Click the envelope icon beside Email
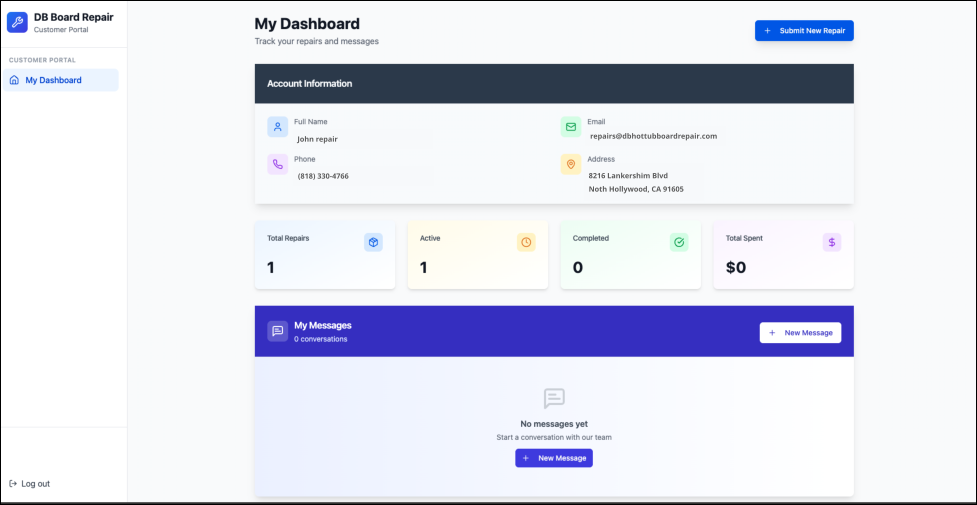 point(570,127)
